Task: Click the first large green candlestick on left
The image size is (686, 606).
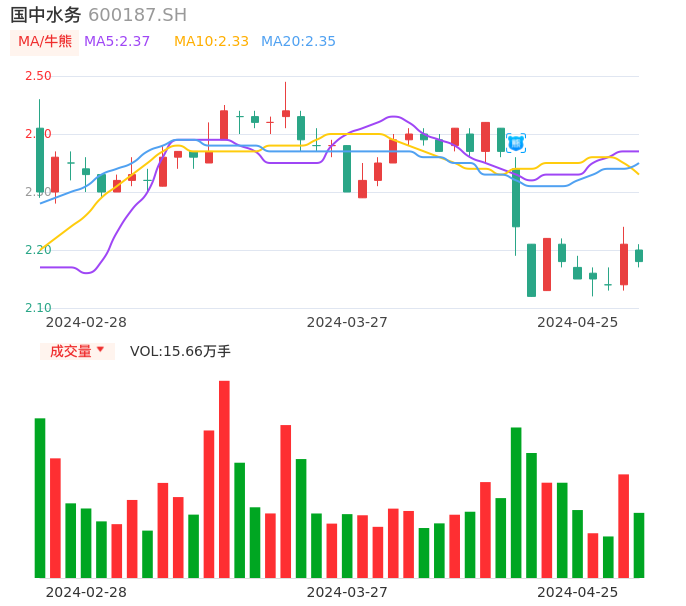Action: (x=40, y=160)
